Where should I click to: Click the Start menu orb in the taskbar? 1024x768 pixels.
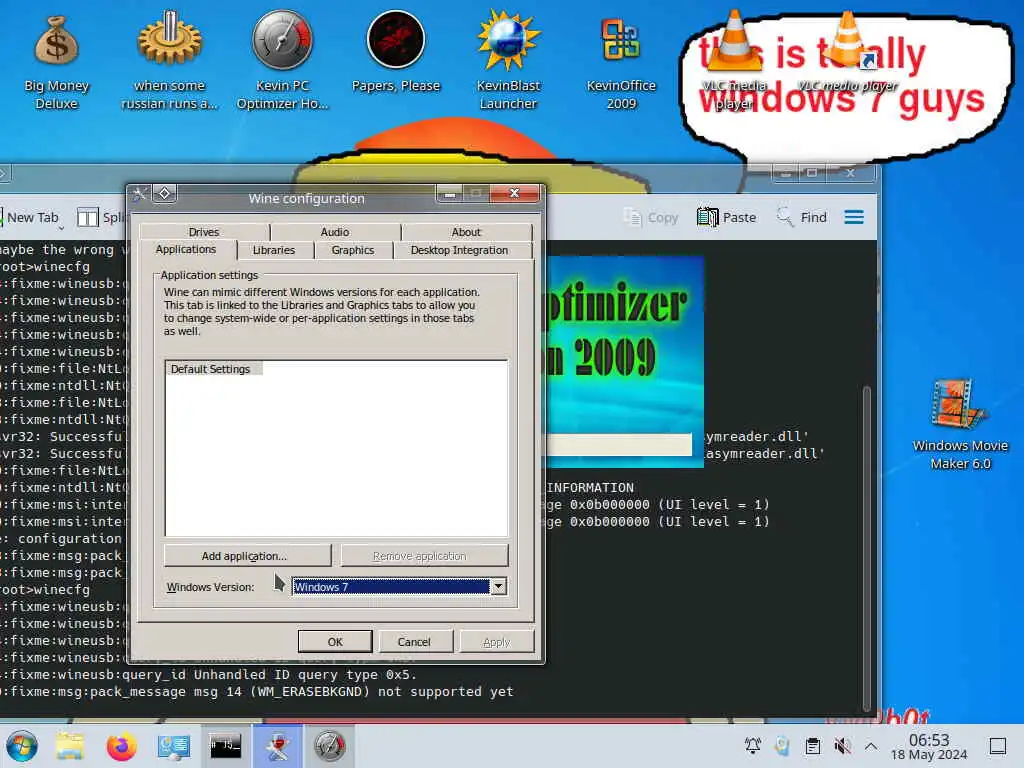[x=22, y=746]
